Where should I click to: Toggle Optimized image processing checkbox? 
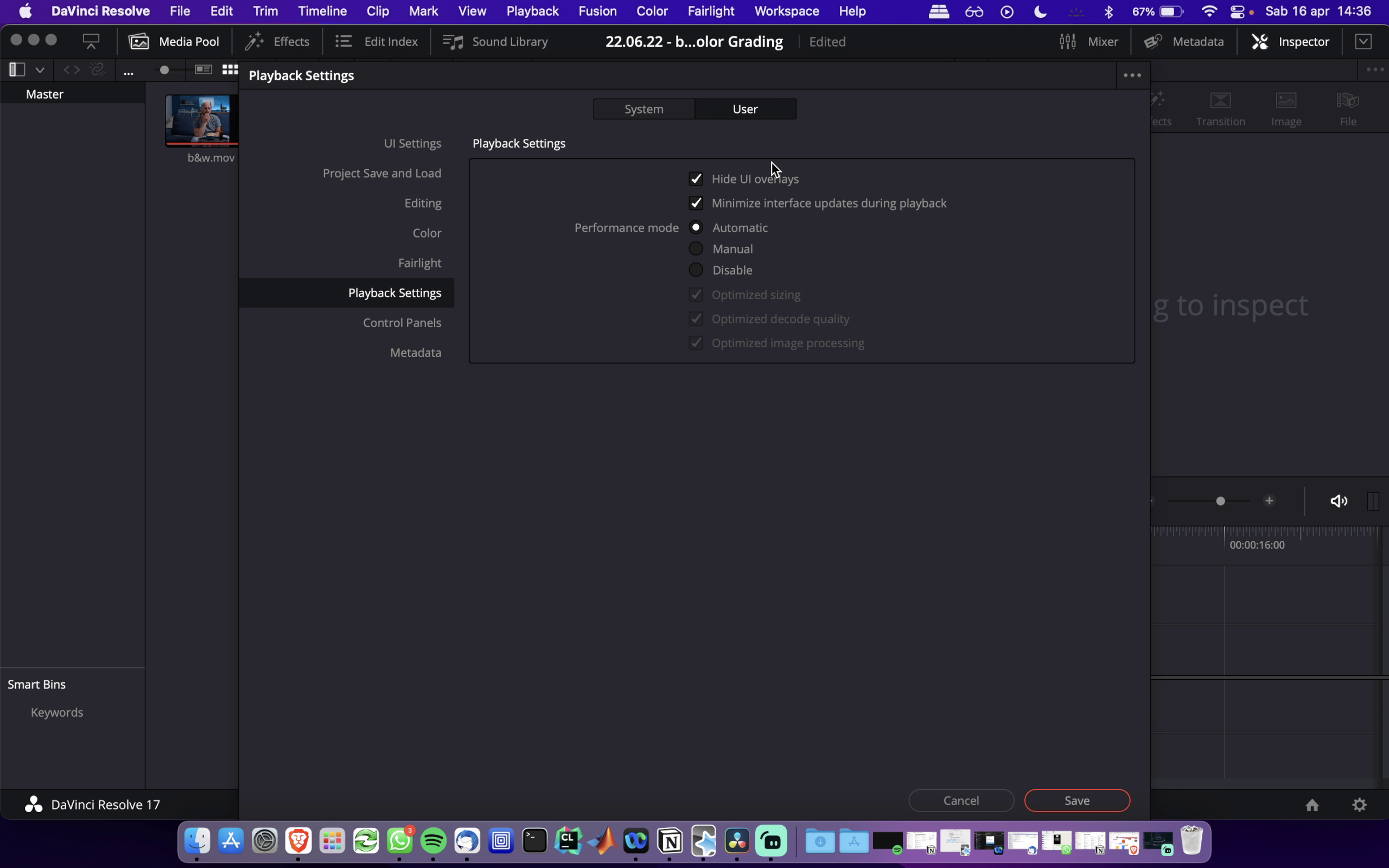696,343
